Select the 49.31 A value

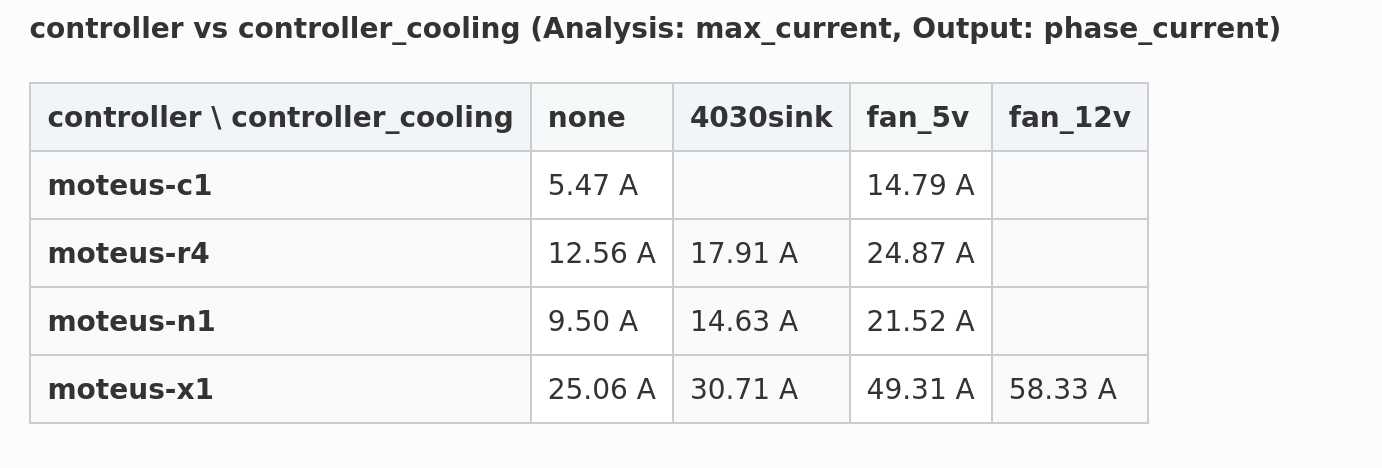(920, 390)
